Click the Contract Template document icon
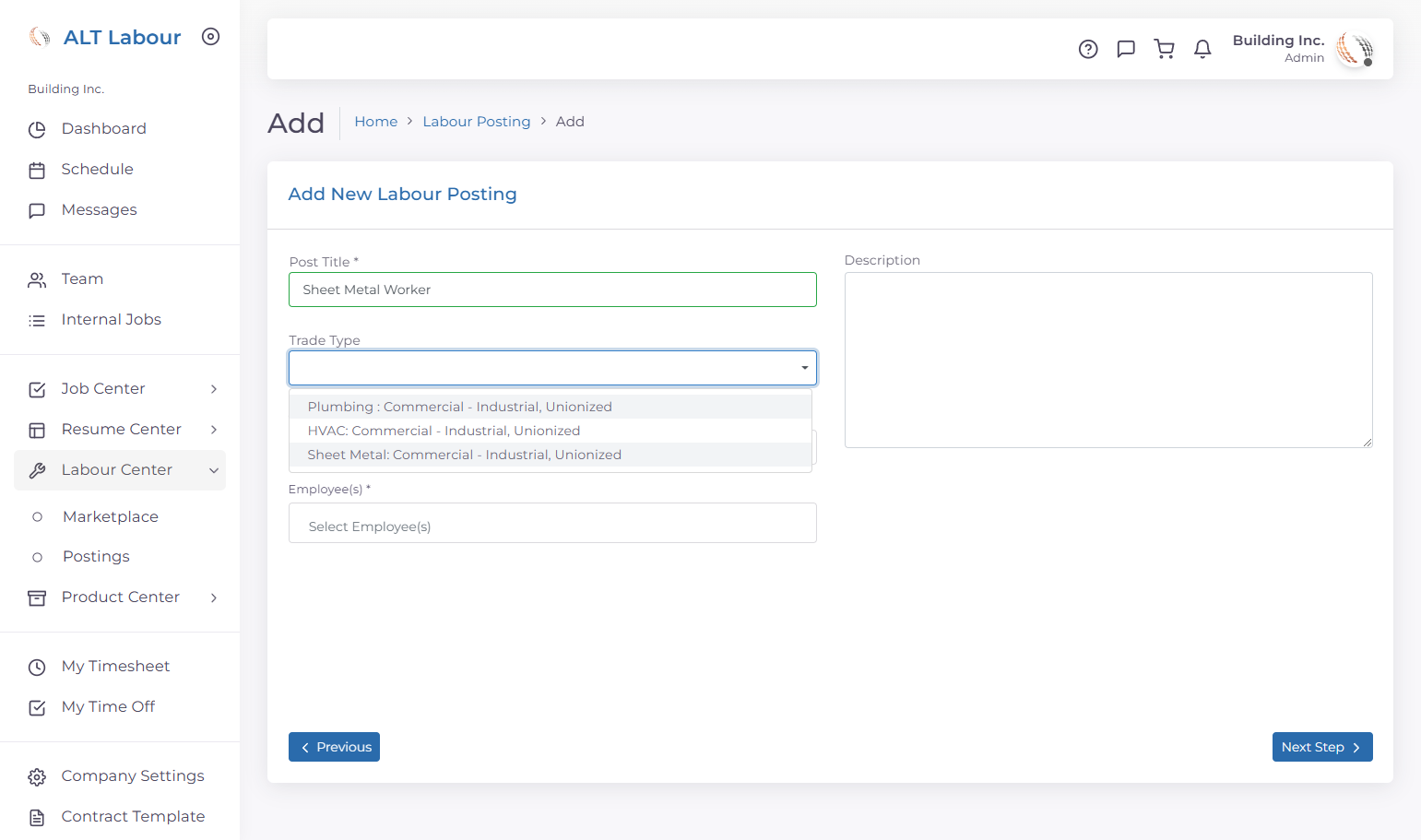 37,818
